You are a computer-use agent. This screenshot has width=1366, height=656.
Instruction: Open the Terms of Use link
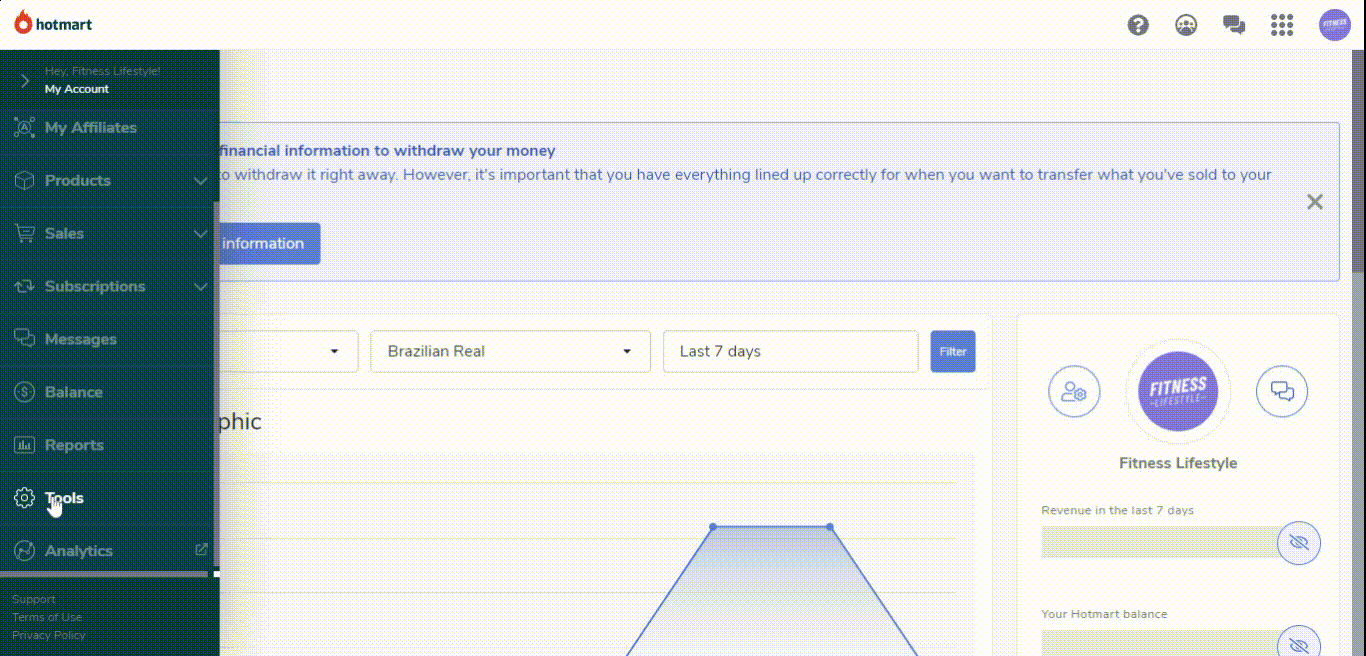pyautogui.click(x=47, y=617)
